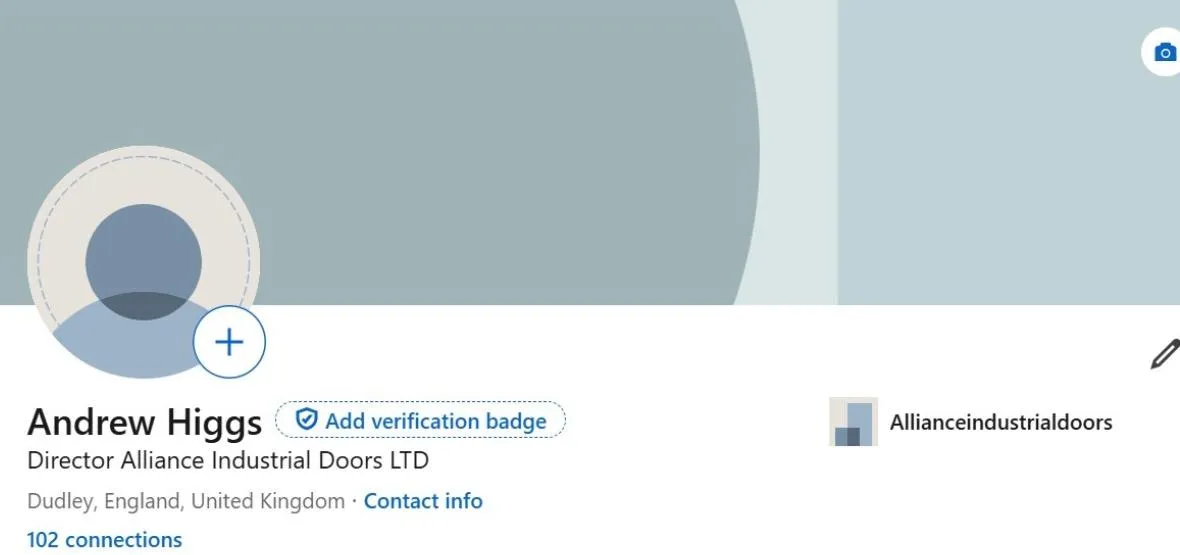View the 102 connections list
The image size is (1180, 555).
[x=105, y=540]
